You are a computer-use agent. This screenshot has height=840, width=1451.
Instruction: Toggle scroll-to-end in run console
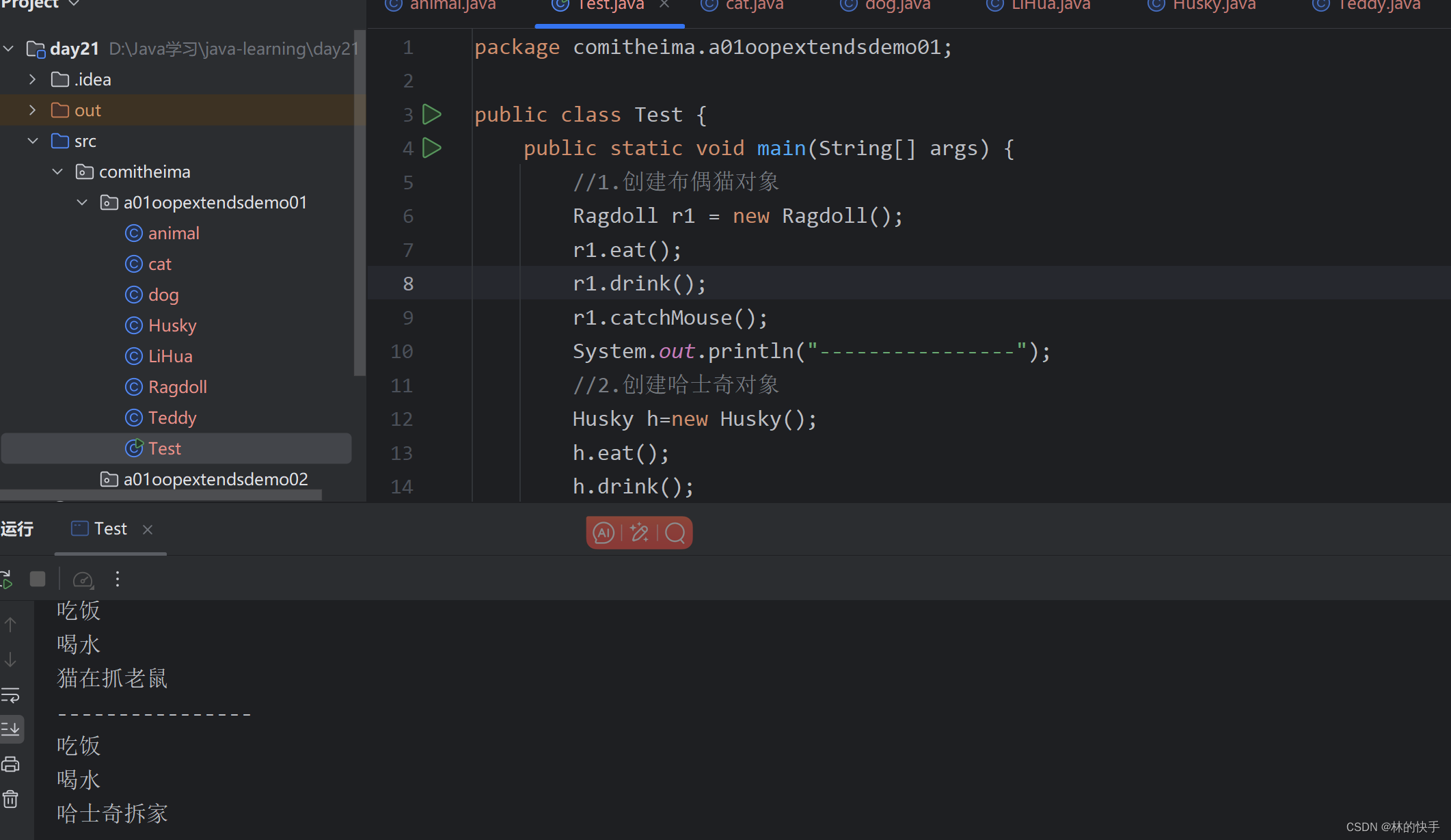(x=10, y=729)
